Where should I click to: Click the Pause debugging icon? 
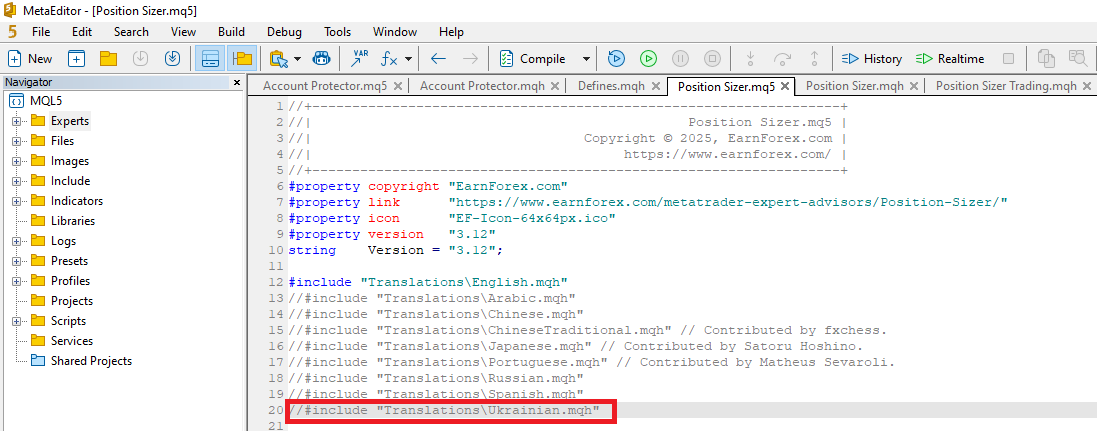coord(681,59)
